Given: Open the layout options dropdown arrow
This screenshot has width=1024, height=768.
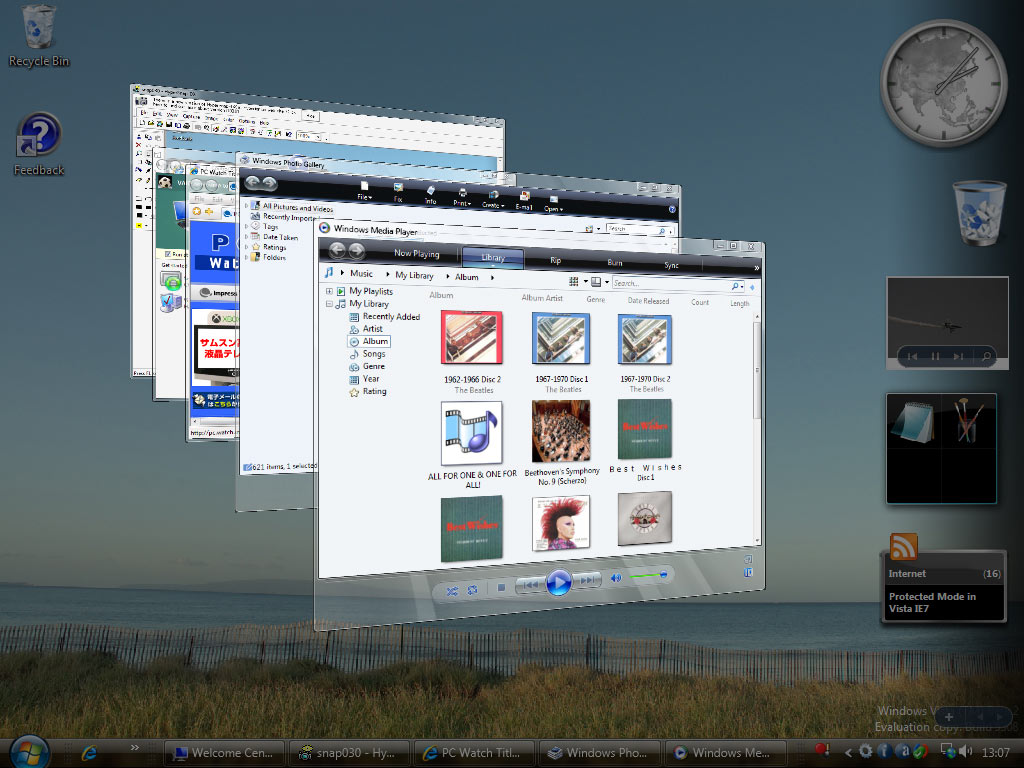Looking at the screenshot, I should click(x=607, y=282).
